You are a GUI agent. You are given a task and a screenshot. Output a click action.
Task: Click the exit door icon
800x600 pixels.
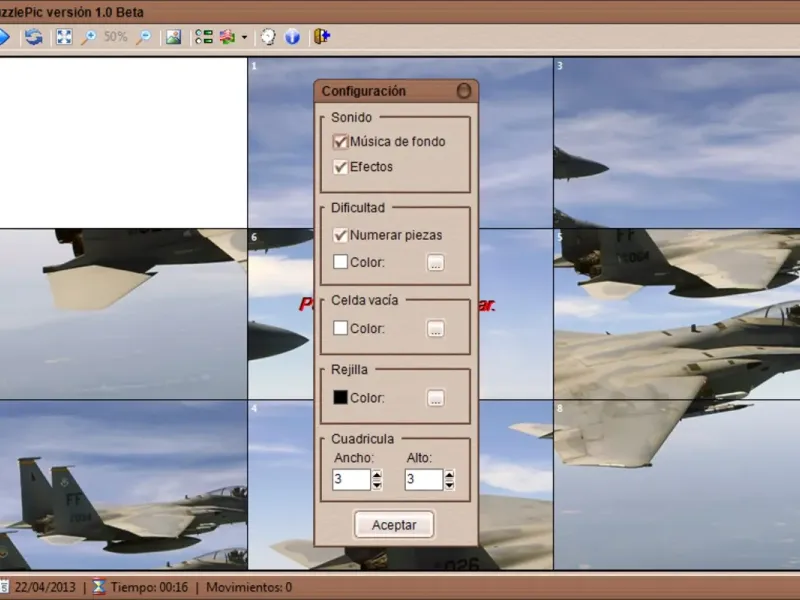pos(322,37)
